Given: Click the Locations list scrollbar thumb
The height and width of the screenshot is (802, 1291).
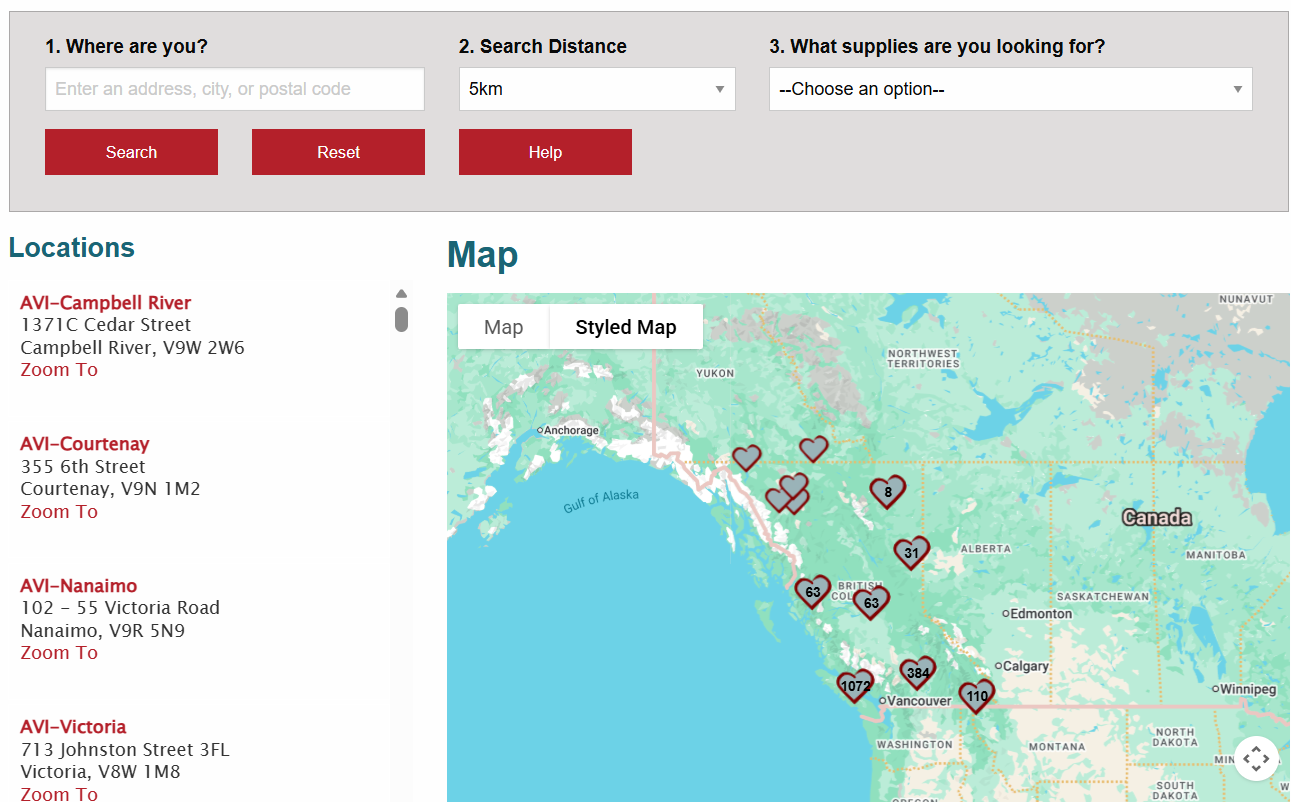Looking at the screenshot, I should pyautogui.click(x=401, y=319).
